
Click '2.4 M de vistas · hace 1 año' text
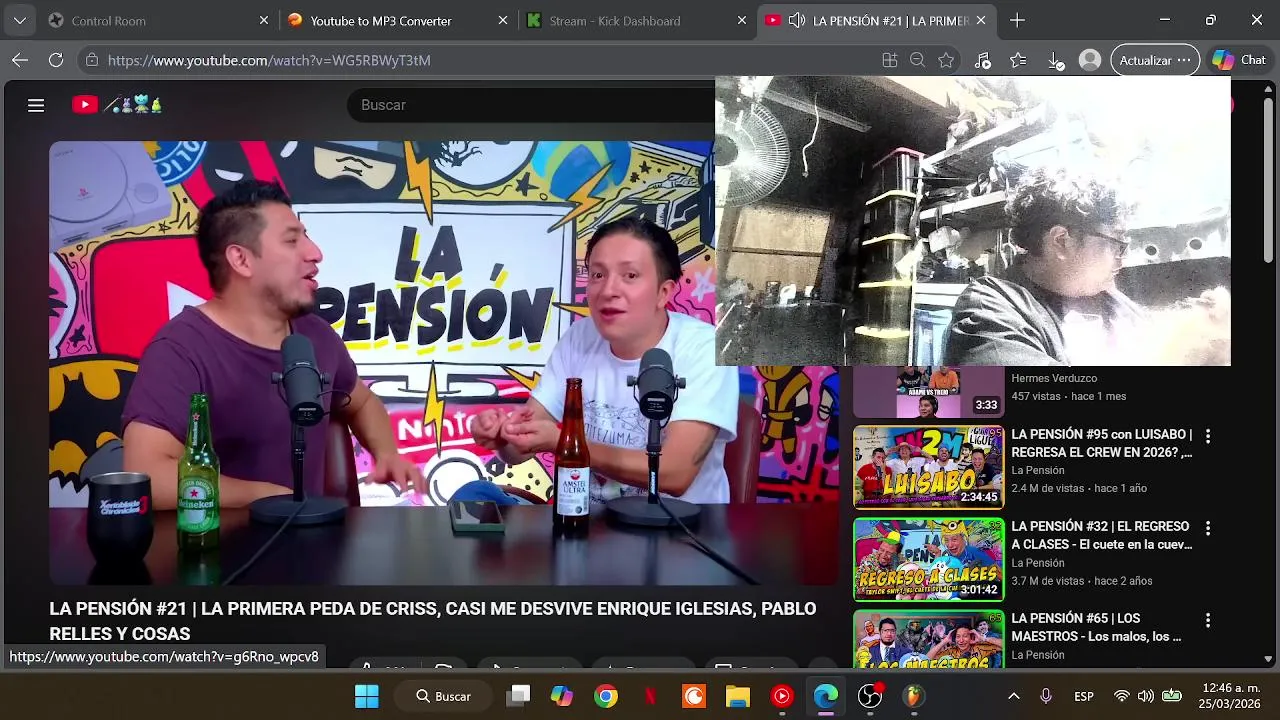pos(1079,488)
